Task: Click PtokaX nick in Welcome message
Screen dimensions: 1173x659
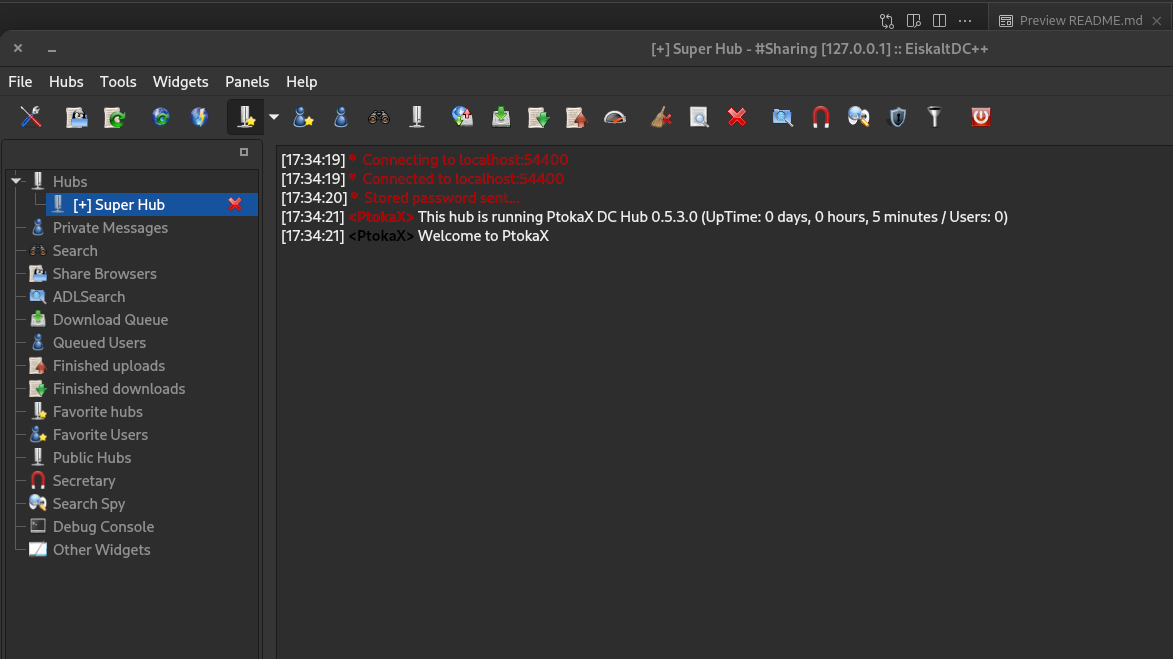Action: coord(381,236)
